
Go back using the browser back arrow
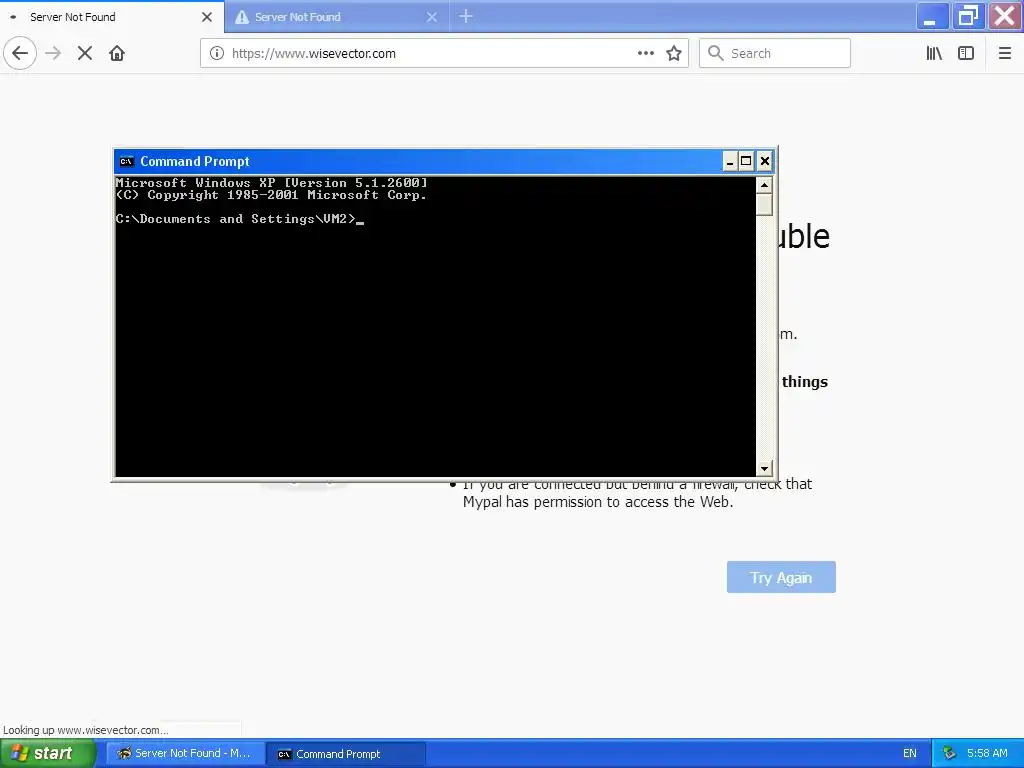coord(20,53)
